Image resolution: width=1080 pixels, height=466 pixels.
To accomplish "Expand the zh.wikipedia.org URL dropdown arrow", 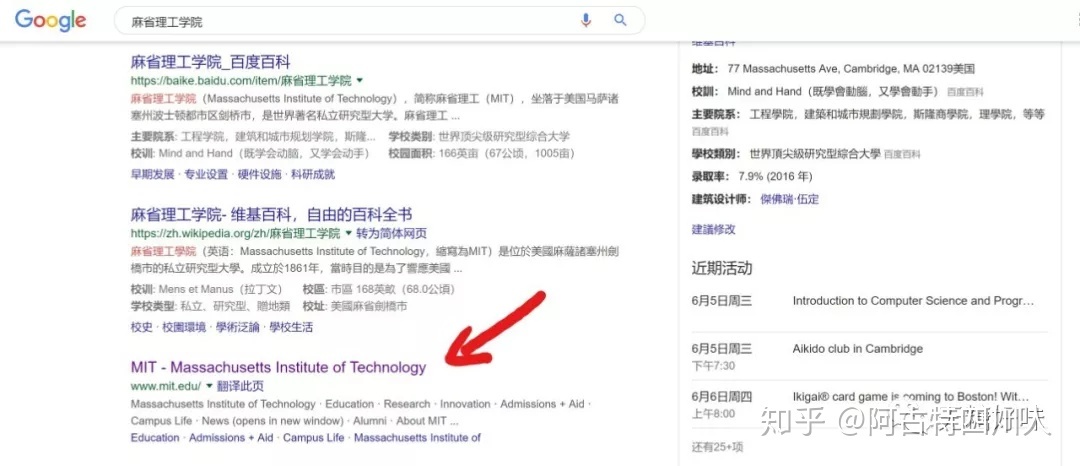I will [x=348, y=233].
